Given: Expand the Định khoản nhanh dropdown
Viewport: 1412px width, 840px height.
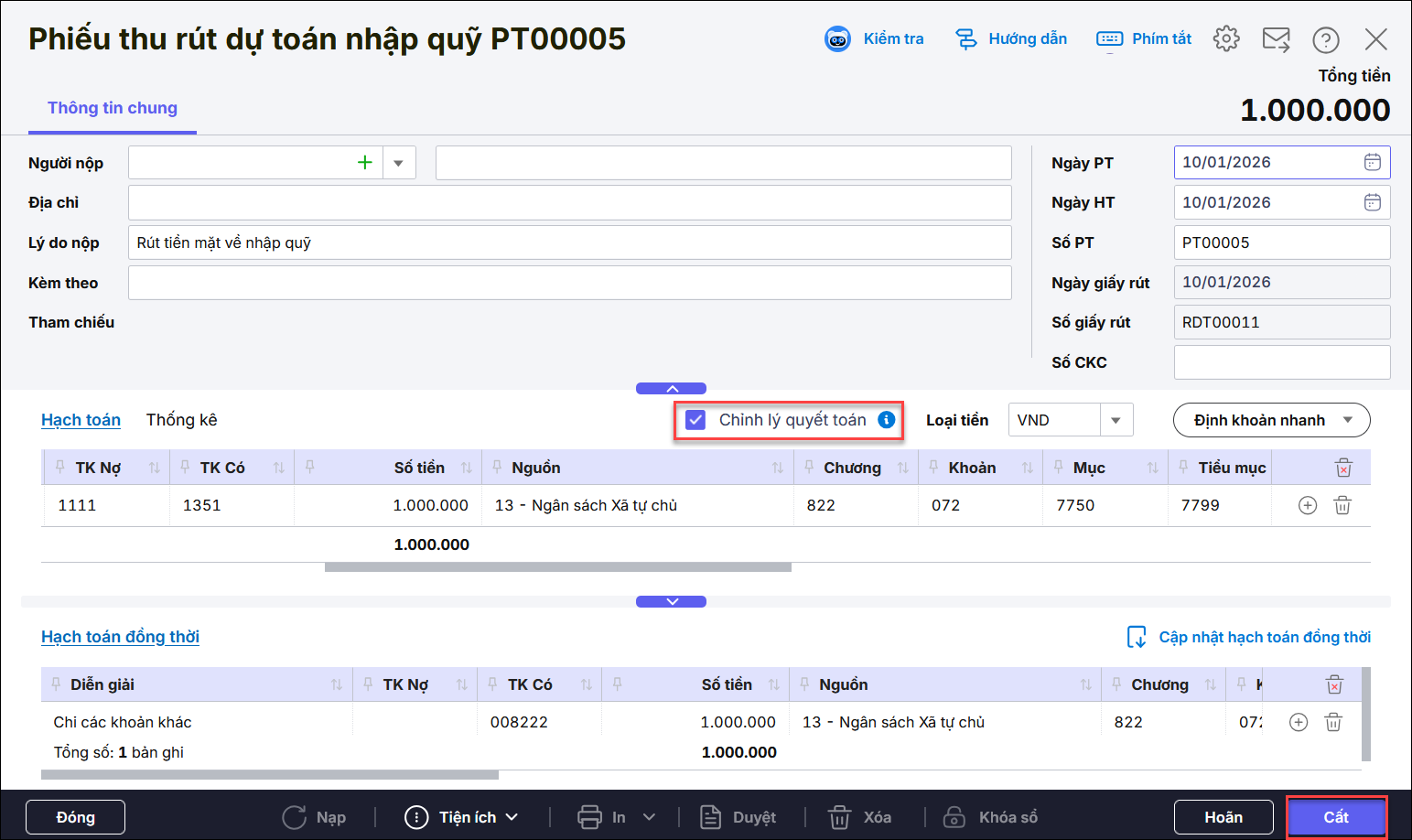Looking at the screenshot, I should (x=1347, y=420).
